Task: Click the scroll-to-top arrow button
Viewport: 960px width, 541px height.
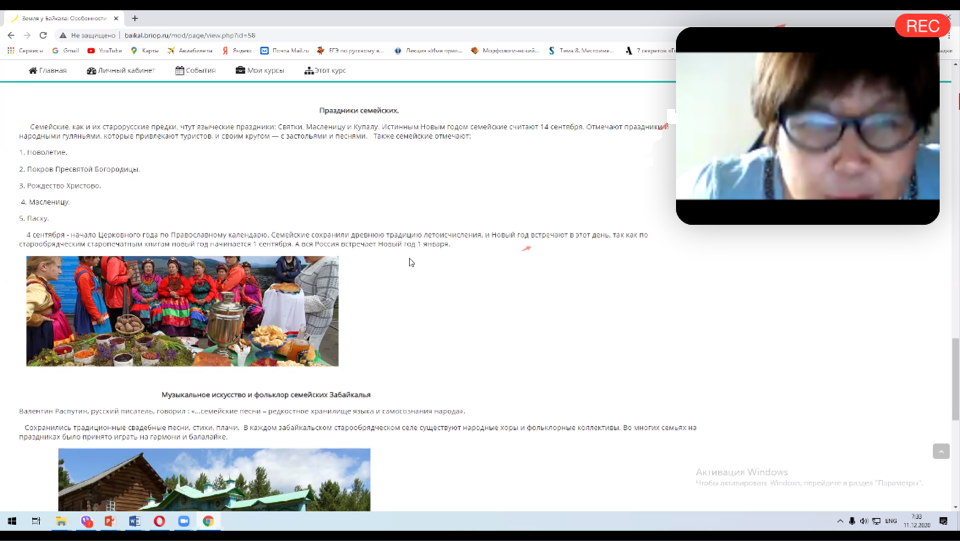Action: coord(941,451)
